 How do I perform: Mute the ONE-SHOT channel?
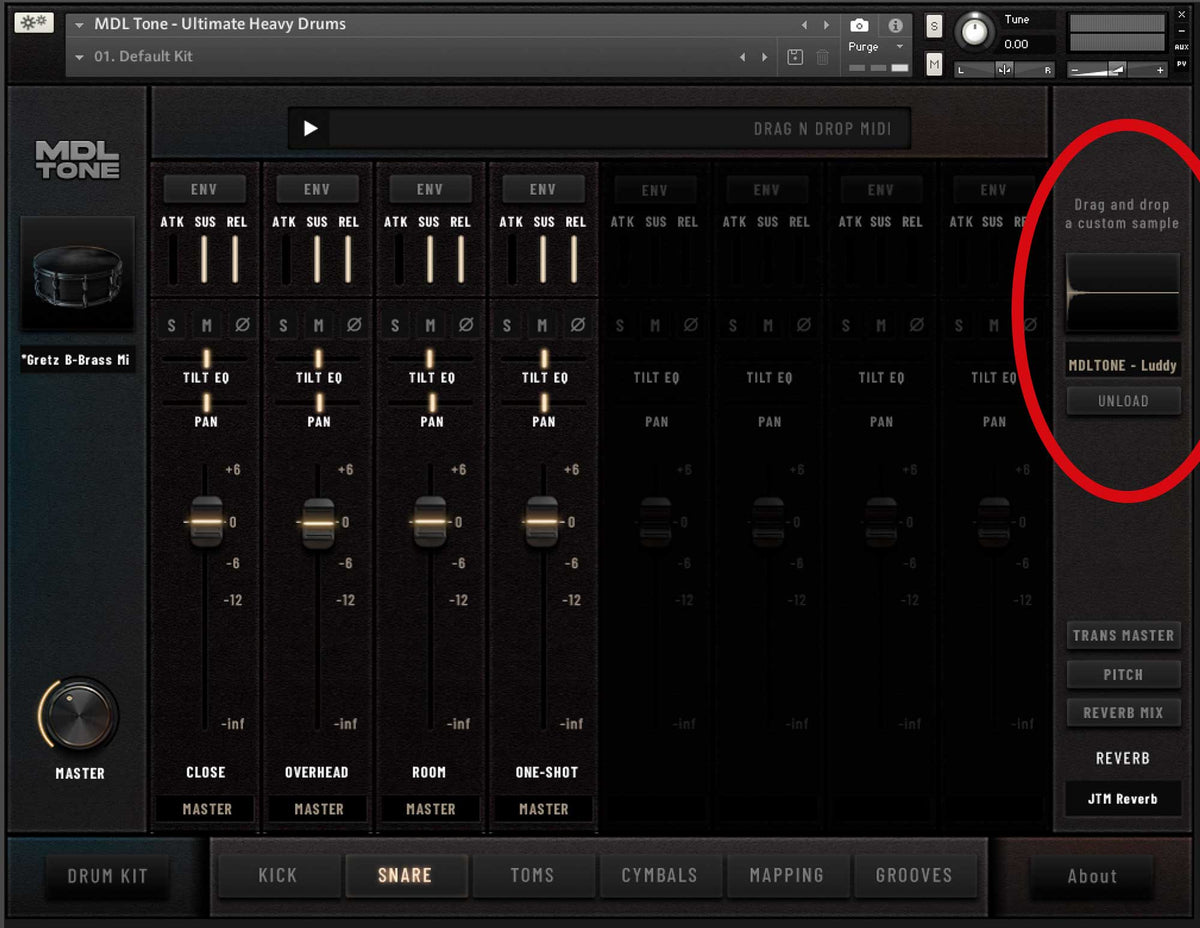(543, 325)
